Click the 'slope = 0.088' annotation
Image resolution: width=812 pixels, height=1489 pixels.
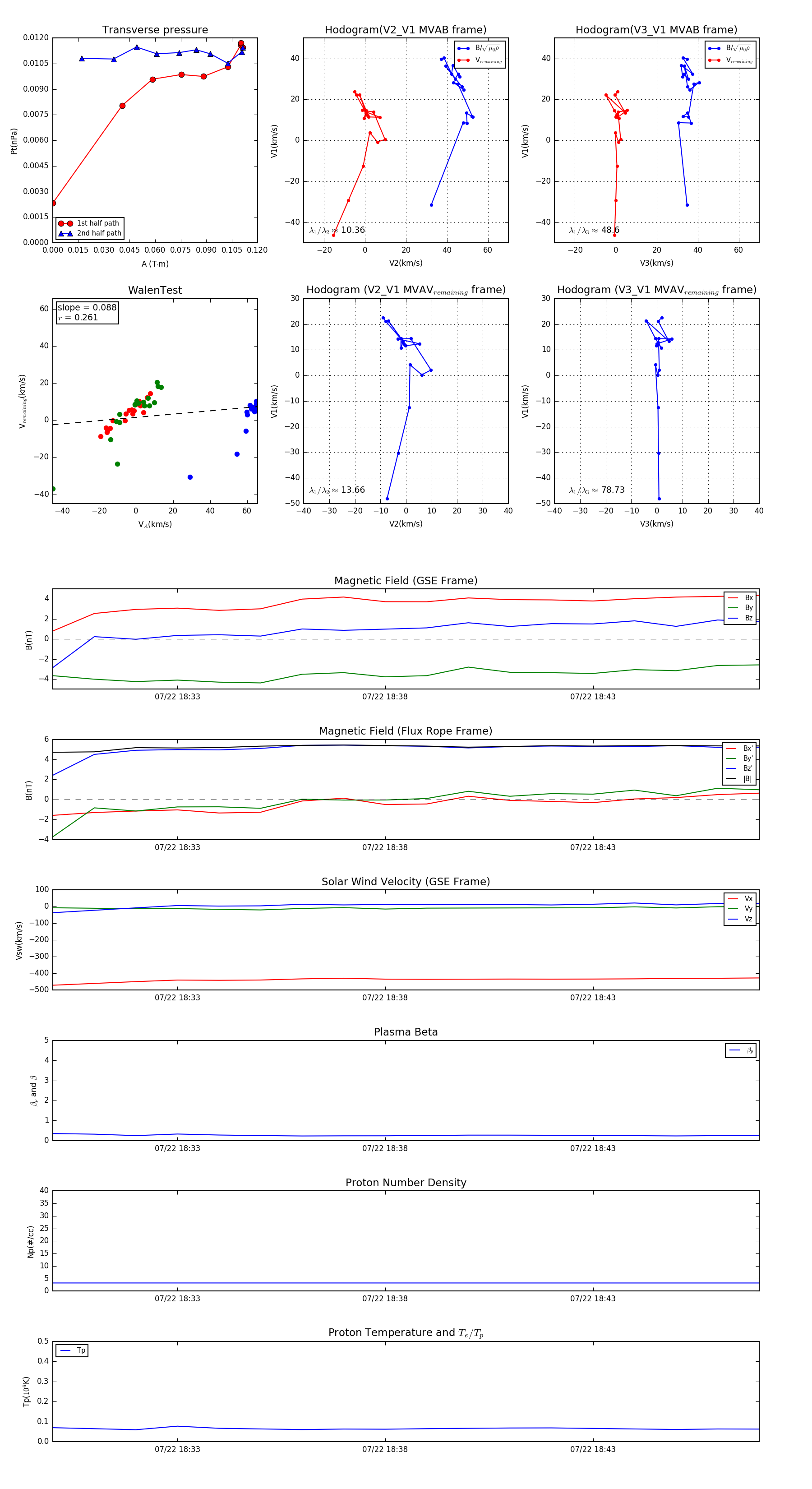tap(87, 308)
